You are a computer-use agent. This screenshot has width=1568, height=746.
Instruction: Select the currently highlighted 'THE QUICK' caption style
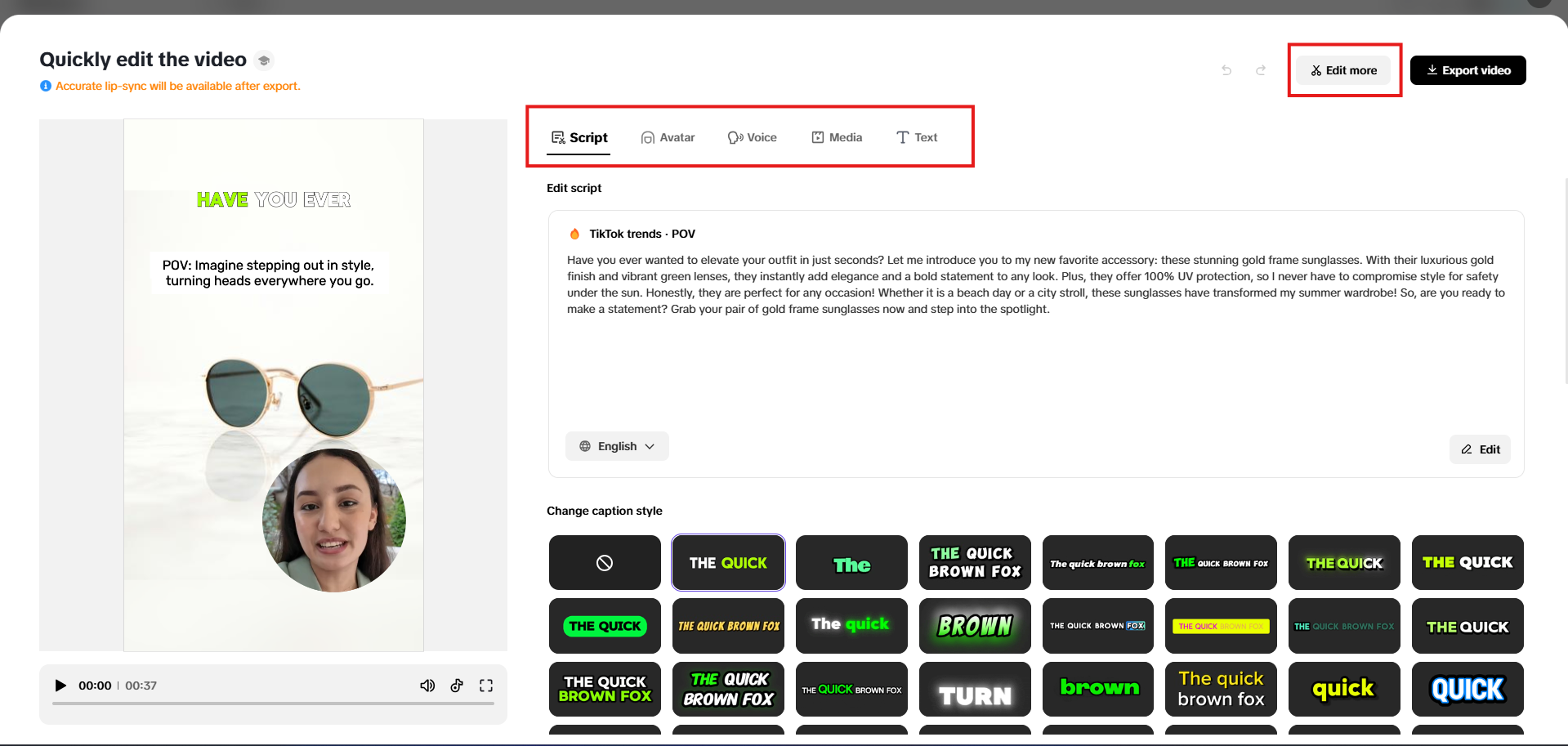click(727, 562)
